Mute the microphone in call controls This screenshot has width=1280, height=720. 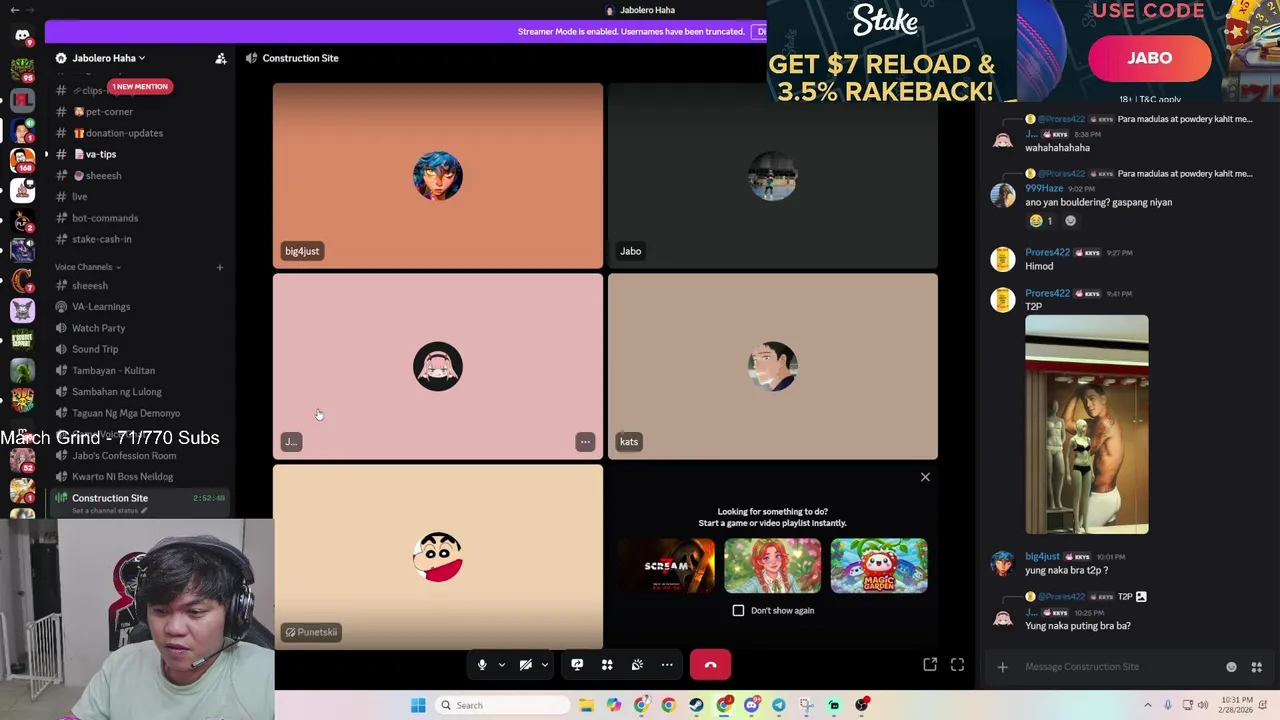tap(482, 665)
